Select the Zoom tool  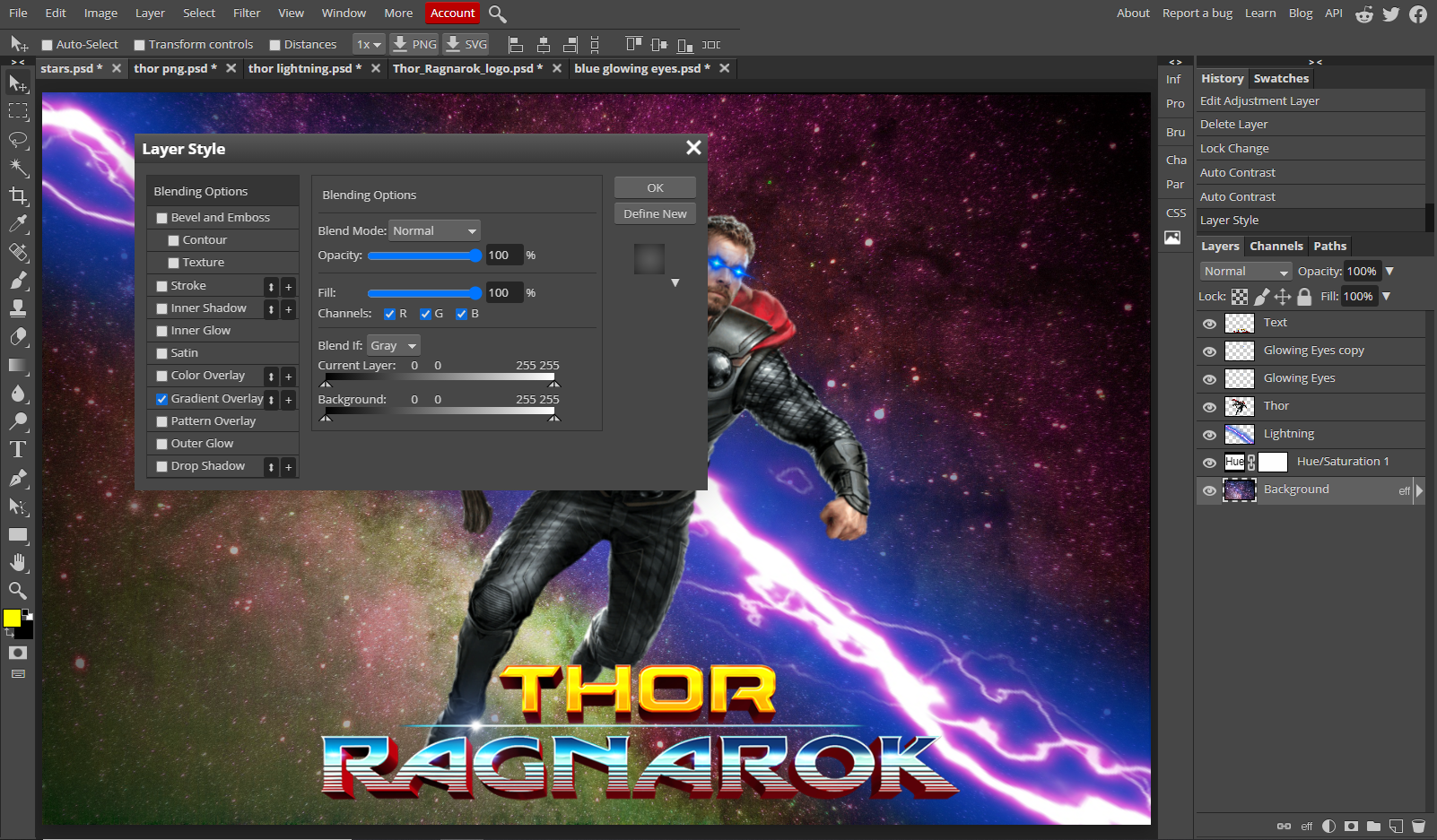pyautogui.click(x=18, y=590)
